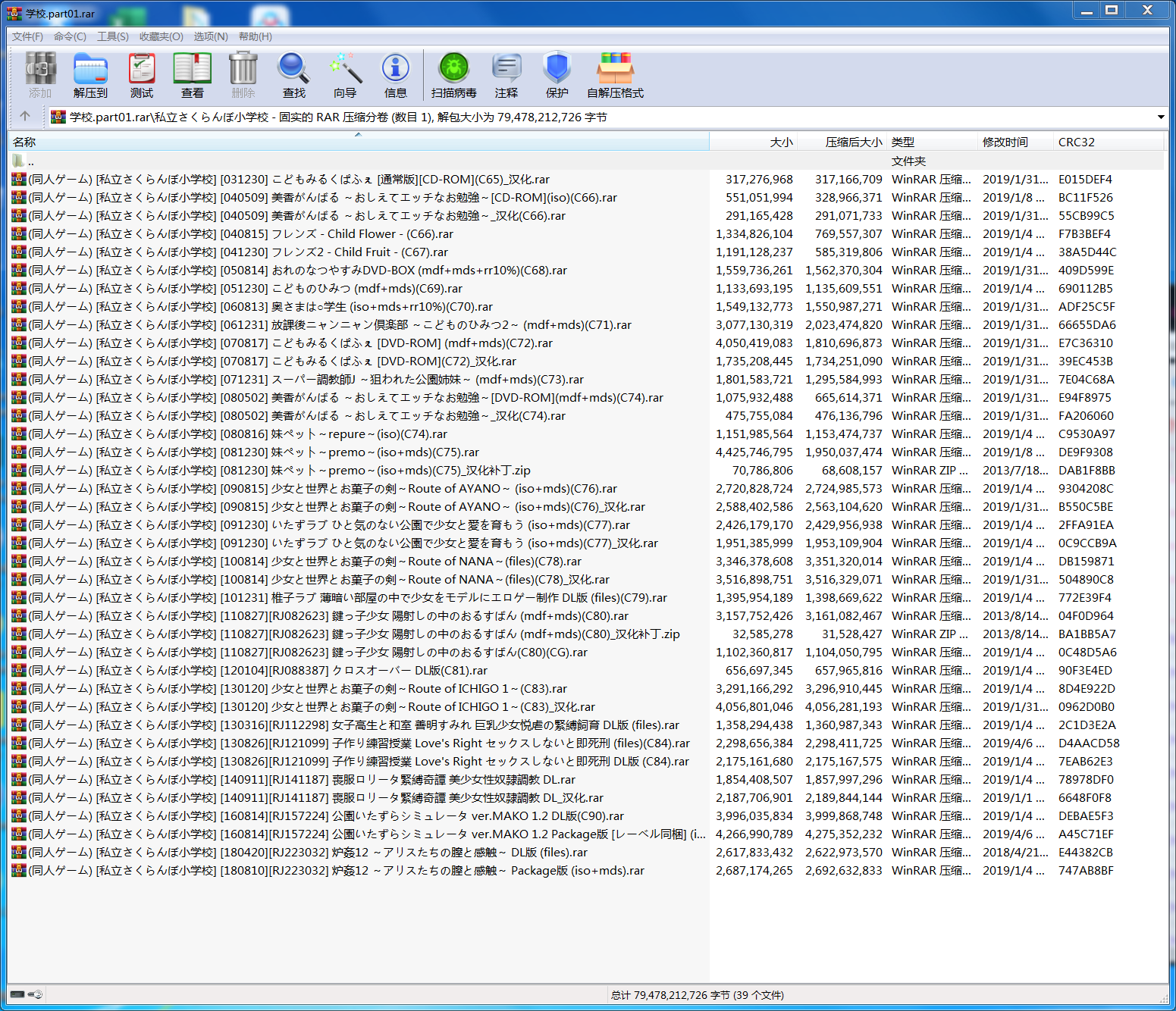Click the CRC value "D4AACD58"
Screen dimensions: 1176x1011
pos(1089,743)
